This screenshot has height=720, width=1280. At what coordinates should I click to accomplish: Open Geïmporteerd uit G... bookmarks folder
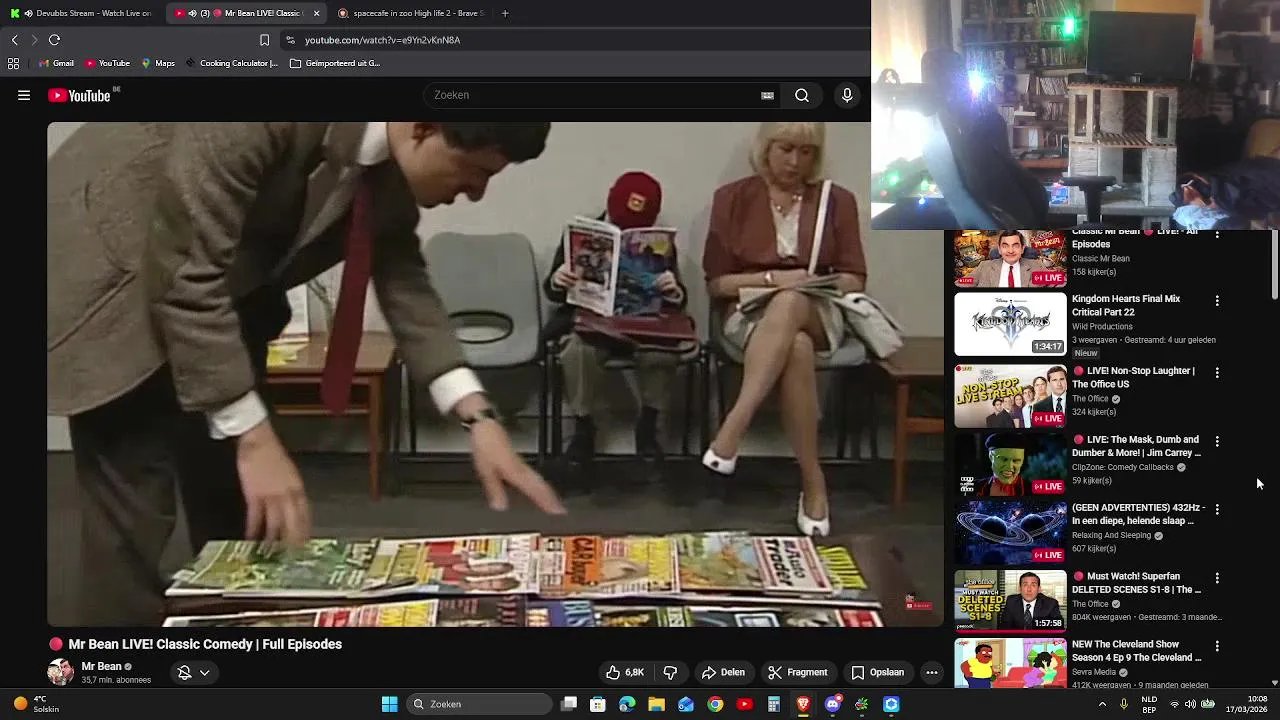coord(335,63)
